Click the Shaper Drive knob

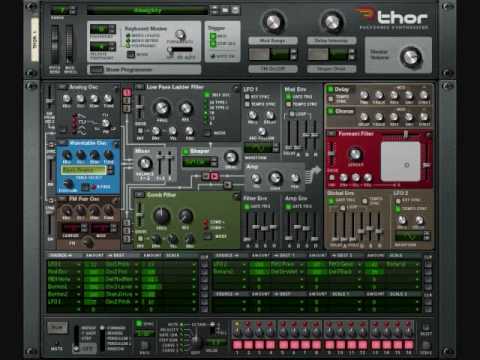tap(231, 157)
